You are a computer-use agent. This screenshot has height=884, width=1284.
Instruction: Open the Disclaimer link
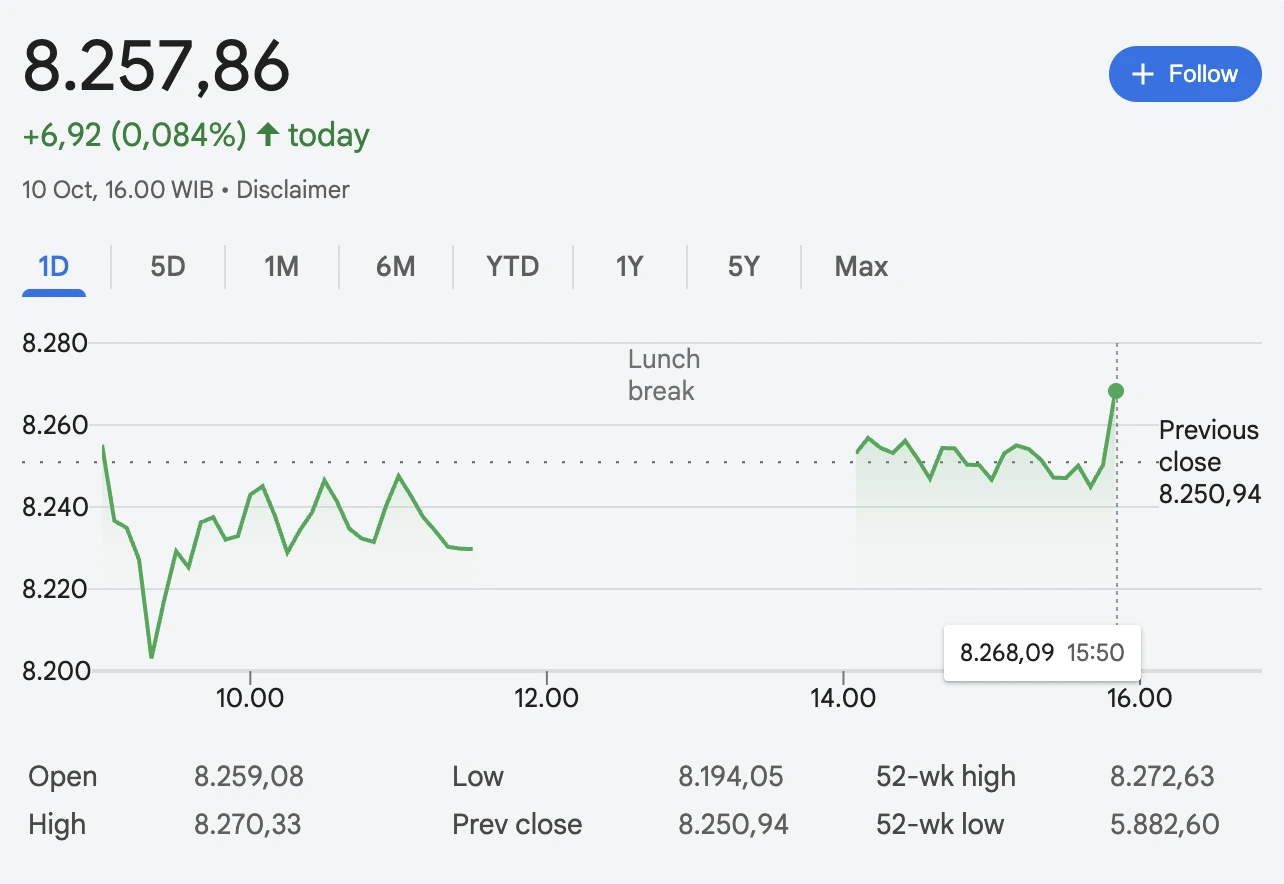coord(293,189)
